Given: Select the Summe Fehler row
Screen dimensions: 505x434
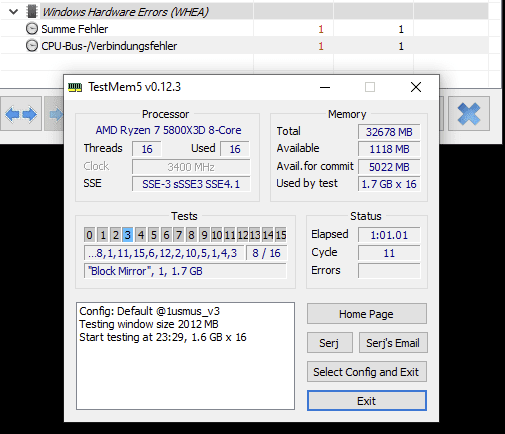Looking at the screenshot, I should point(245,29).
